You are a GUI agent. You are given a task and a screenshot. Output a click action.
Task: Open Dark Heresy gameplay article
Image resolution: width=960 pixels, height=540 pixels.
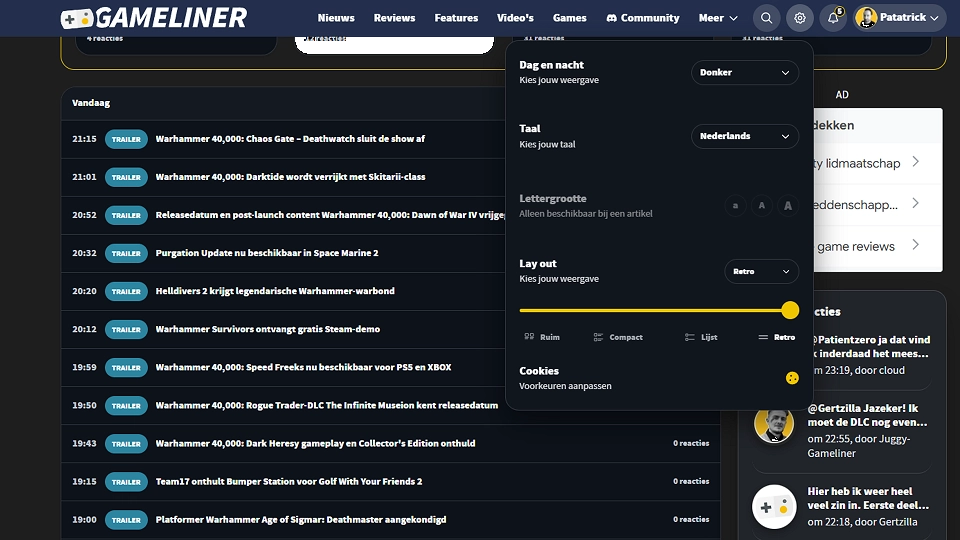coord(315,443)
